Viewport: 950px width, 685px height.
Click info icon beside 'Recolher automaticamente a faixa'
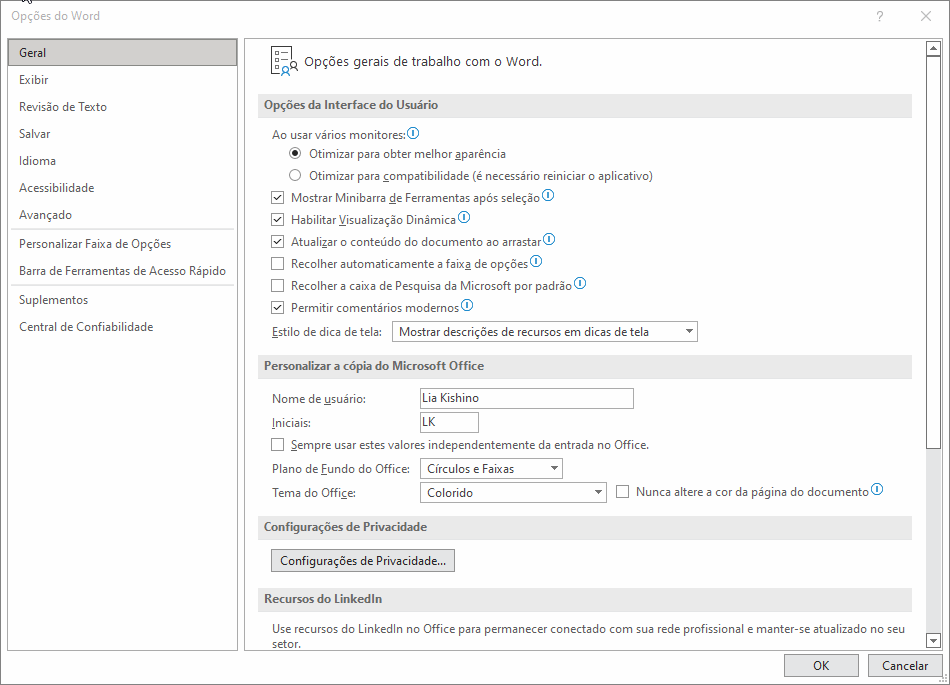click(536, 262)
